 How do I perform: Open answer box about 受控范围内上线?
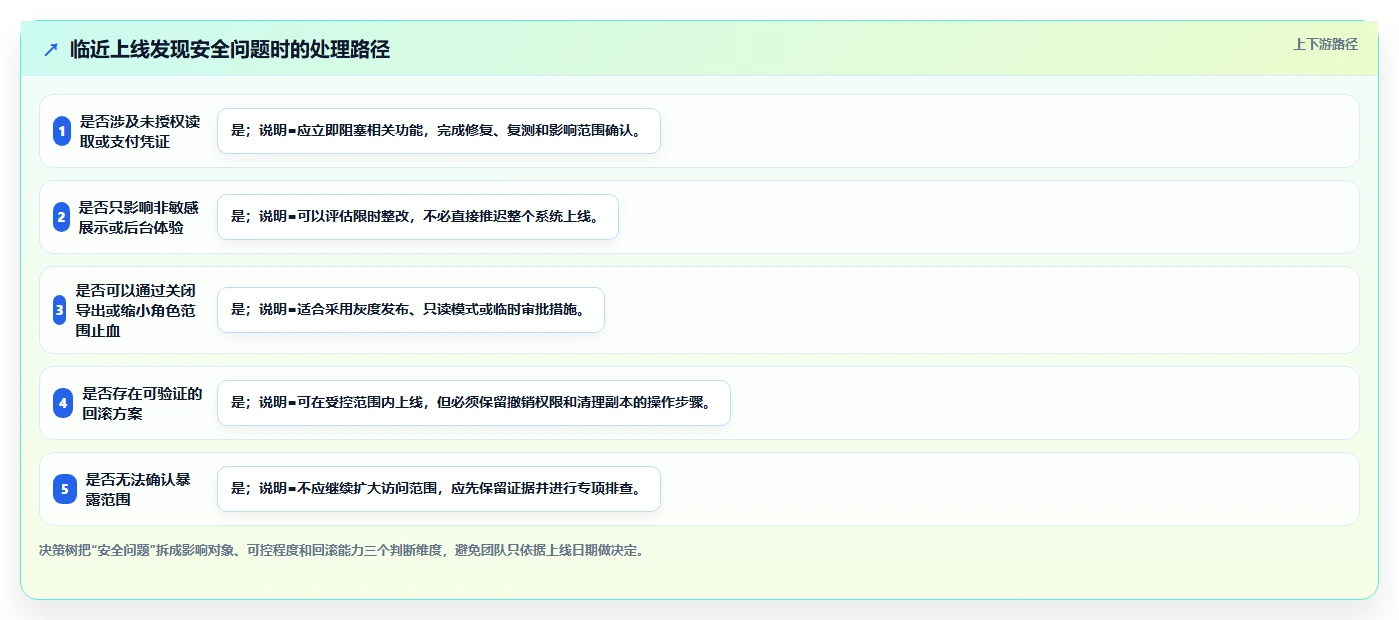[474, 403]
